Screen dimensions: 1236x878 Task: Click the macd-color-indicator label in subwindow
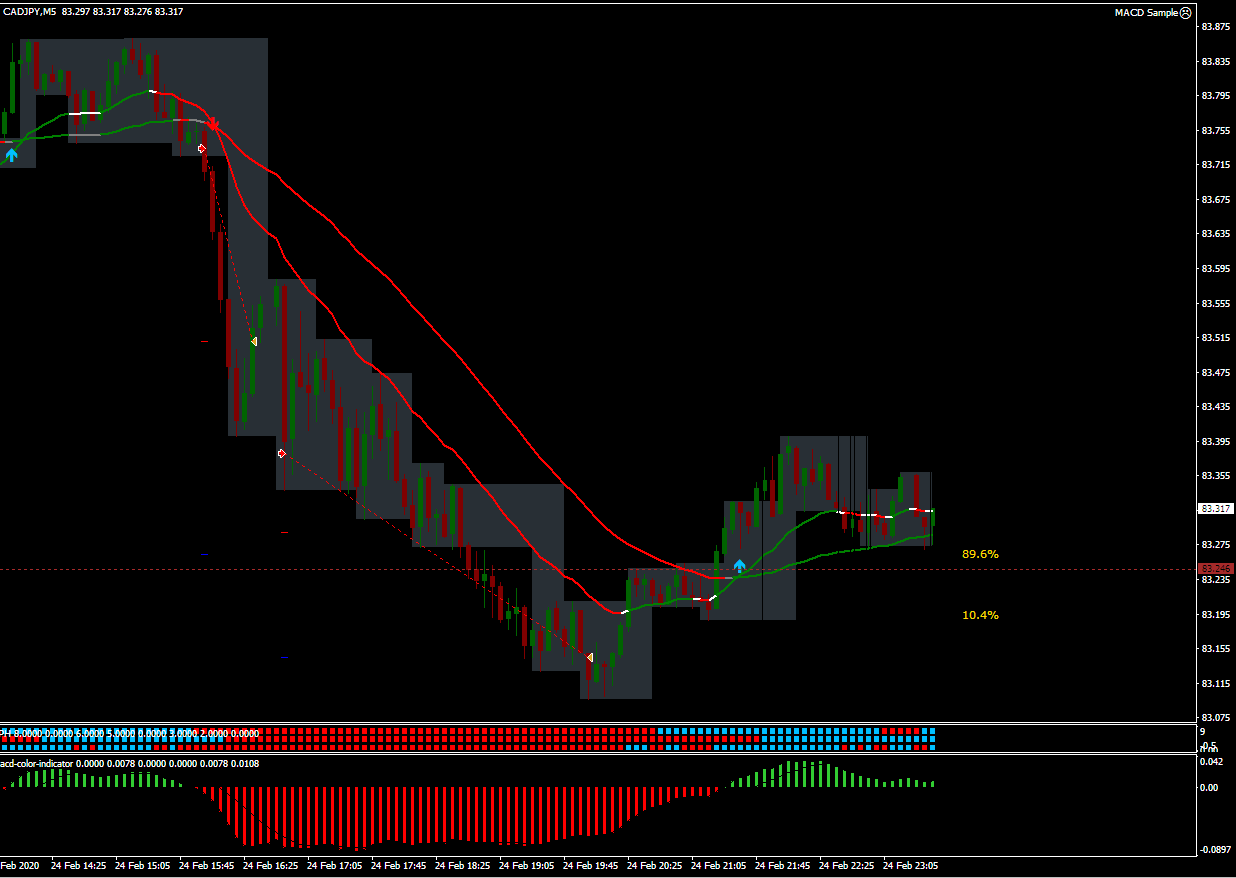(40, 764)
